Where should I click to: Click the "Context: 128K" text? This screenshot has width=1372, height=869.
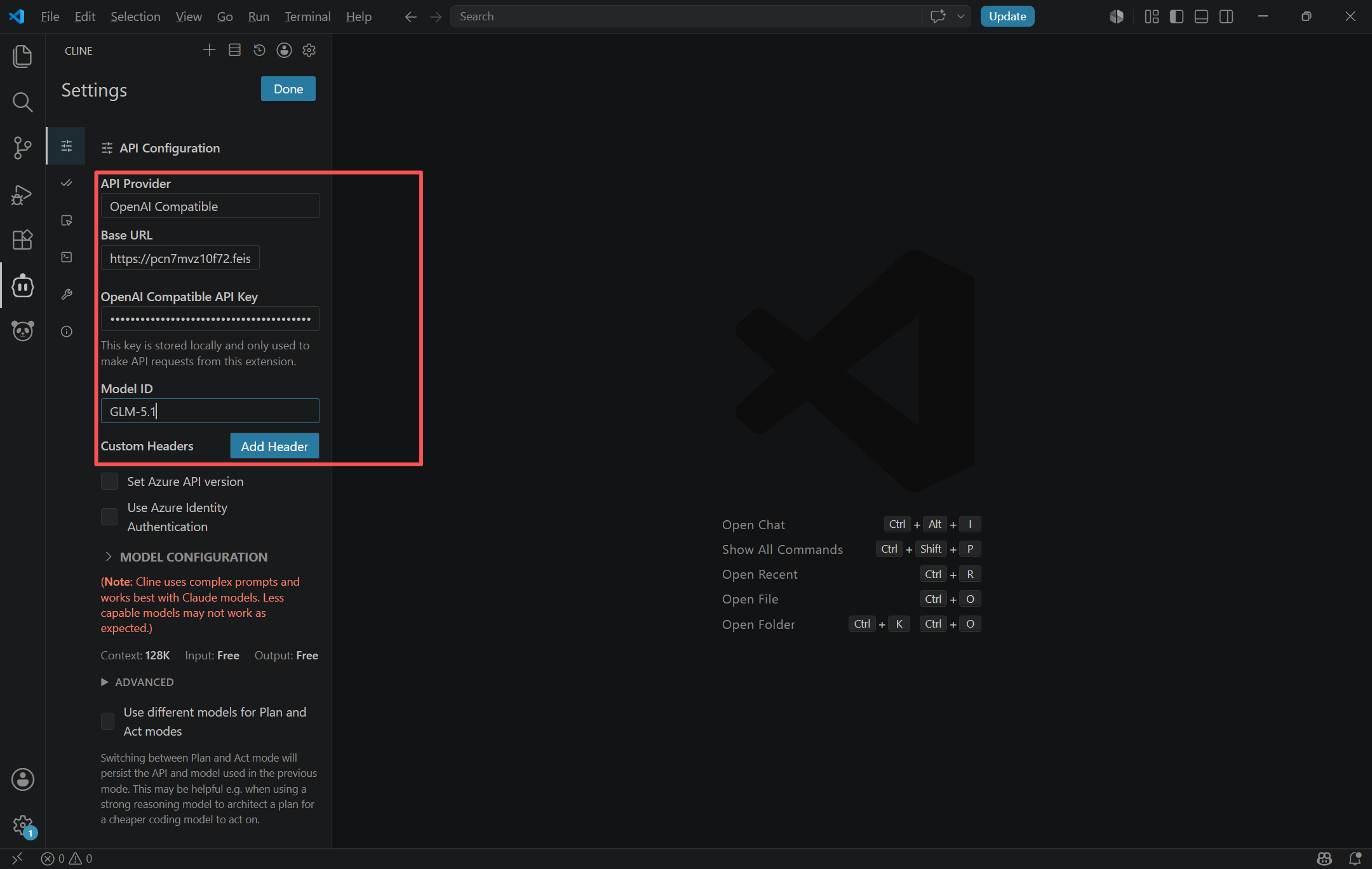click(135, 656)
